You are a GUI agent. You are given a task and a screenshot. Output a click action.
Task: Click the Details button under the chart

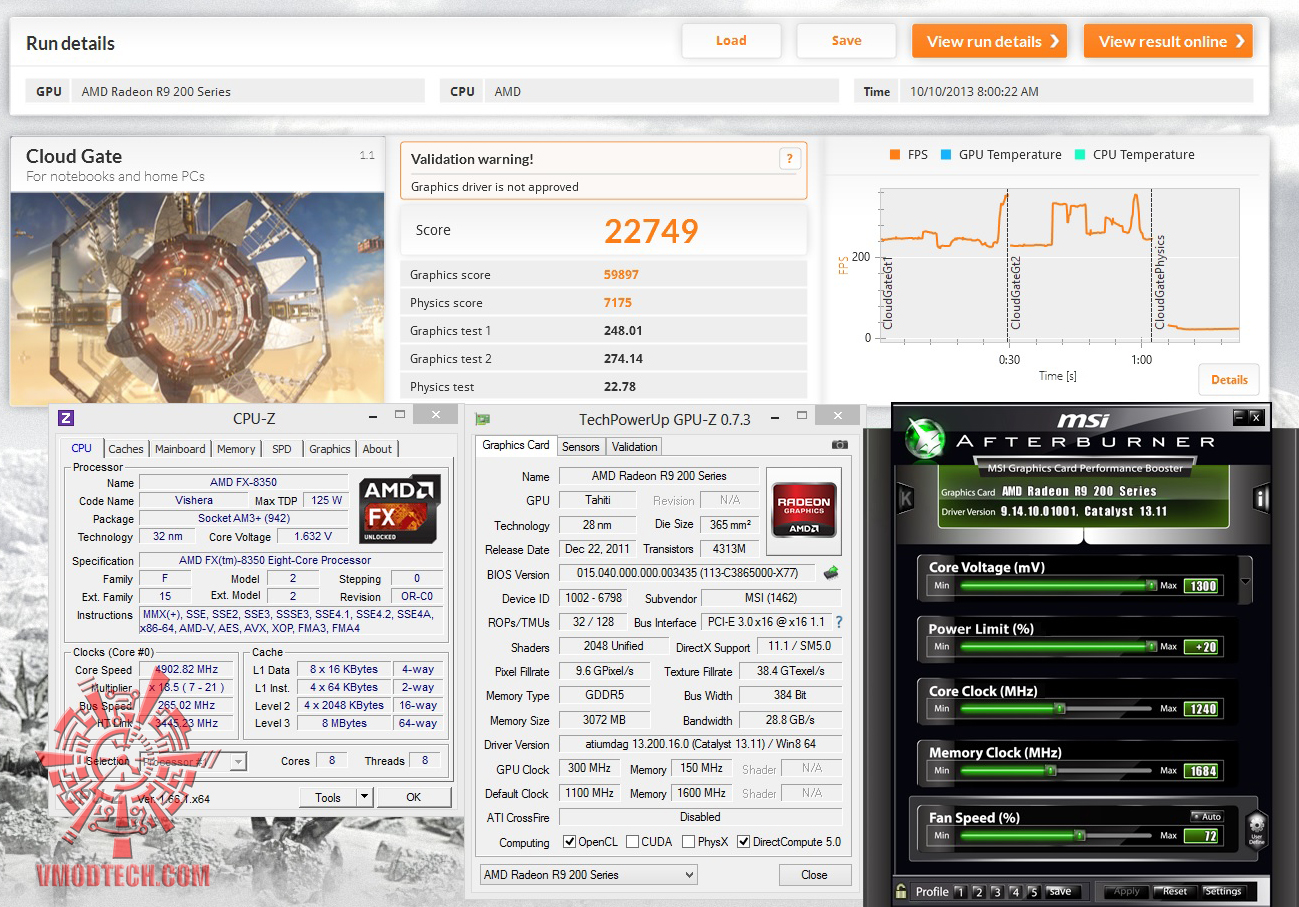(x=1229, y=380)
